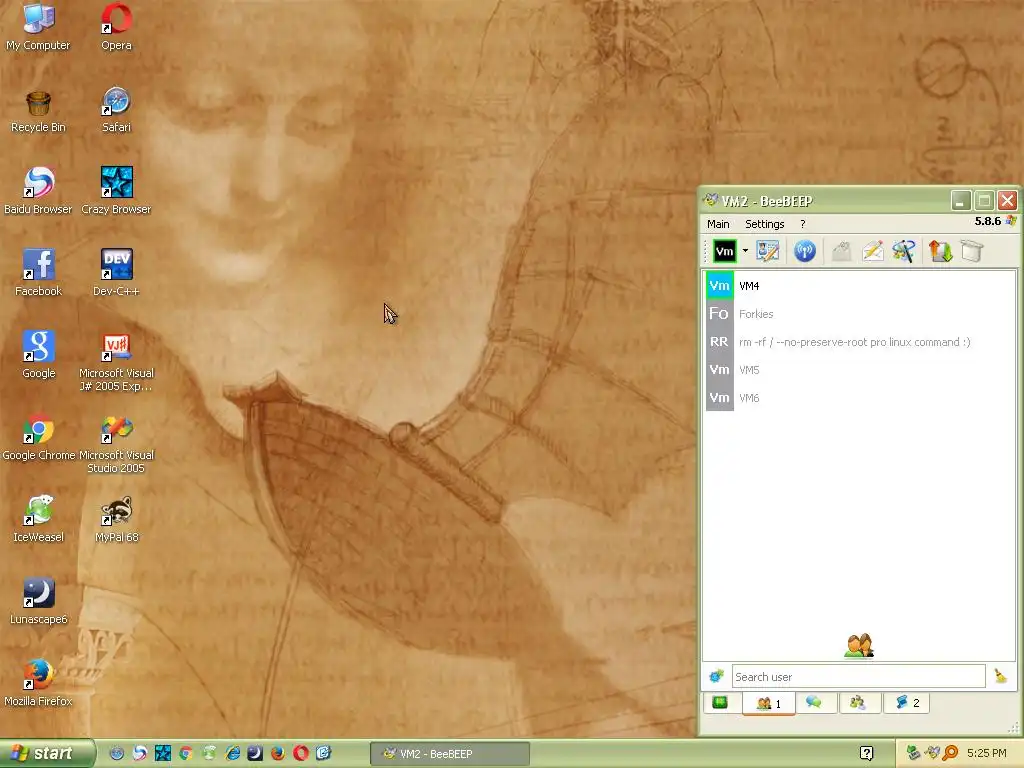The height and width of the screenshot is (768, 1024).
Task: Launch Internet Explorer from quick launch
Action: pos(232,753)
